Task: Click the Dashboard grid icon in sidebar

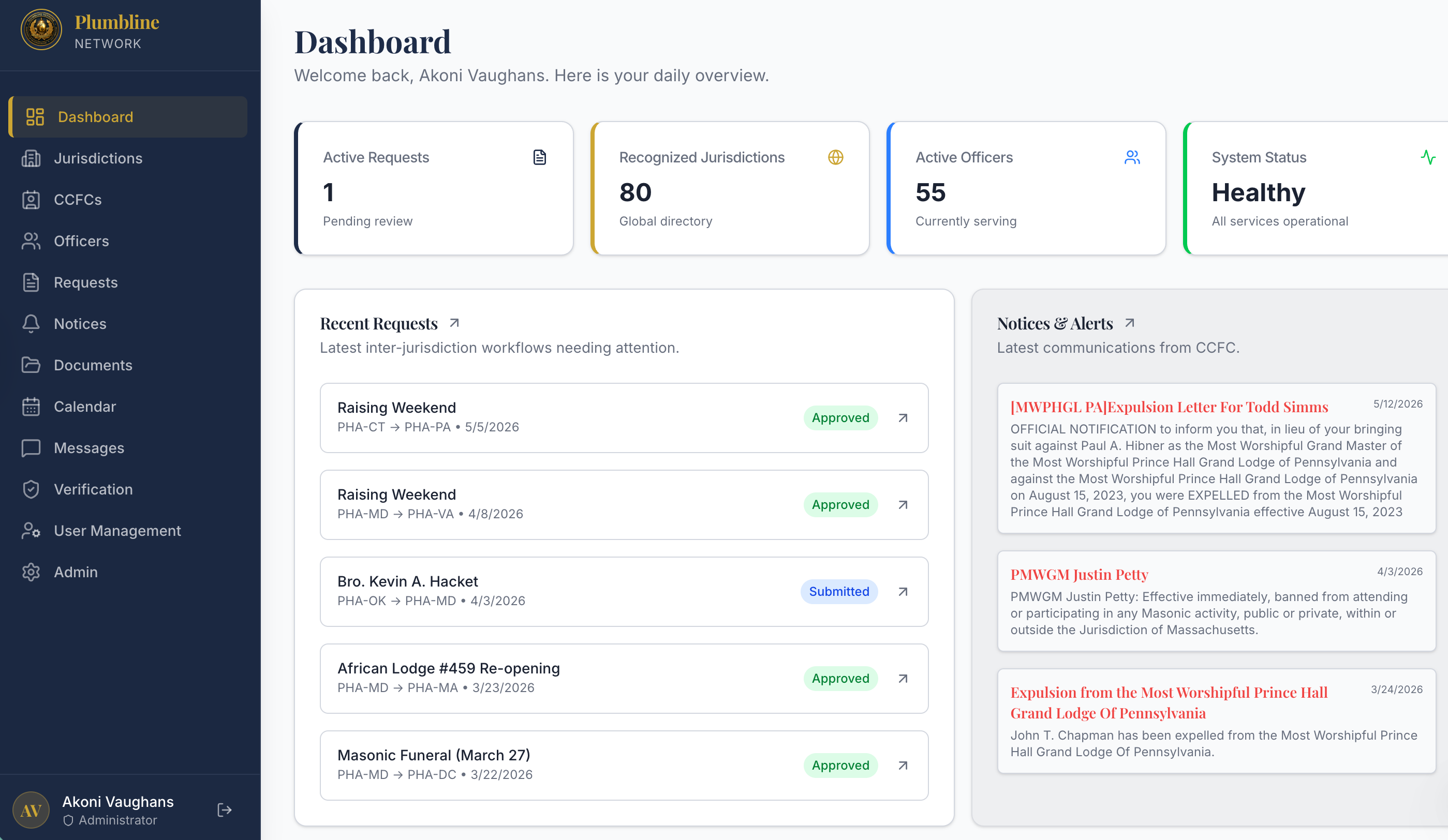Action: (x=35, y=117)
